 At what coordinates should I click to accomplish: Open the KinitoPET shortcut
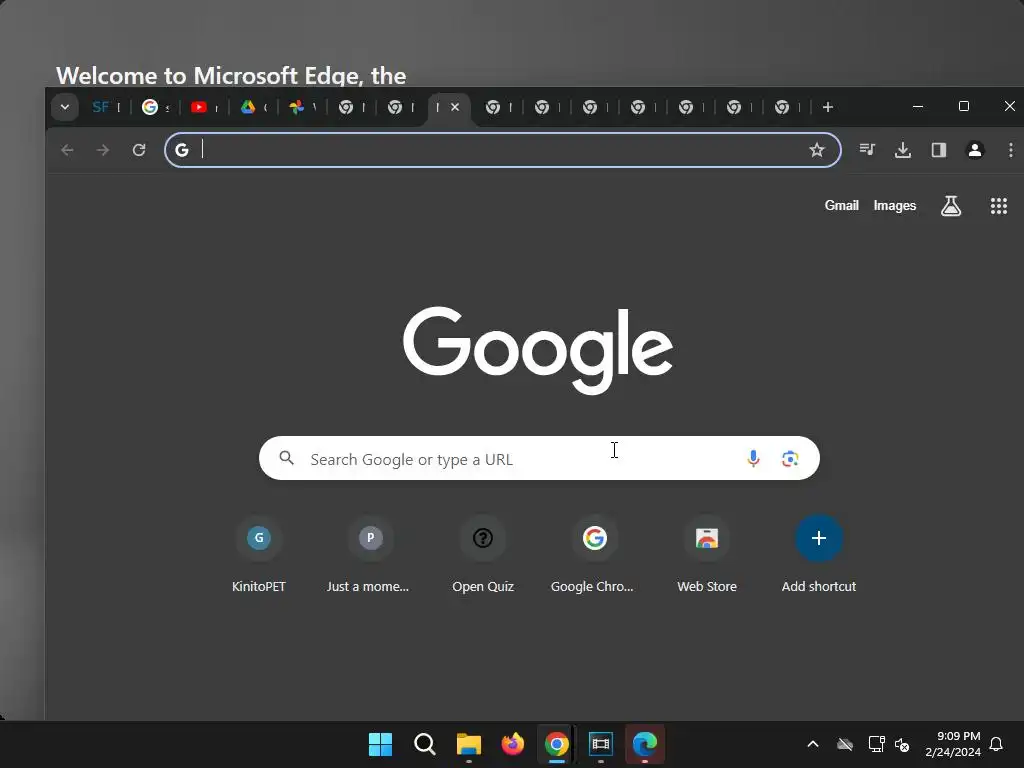pos(259,555)
